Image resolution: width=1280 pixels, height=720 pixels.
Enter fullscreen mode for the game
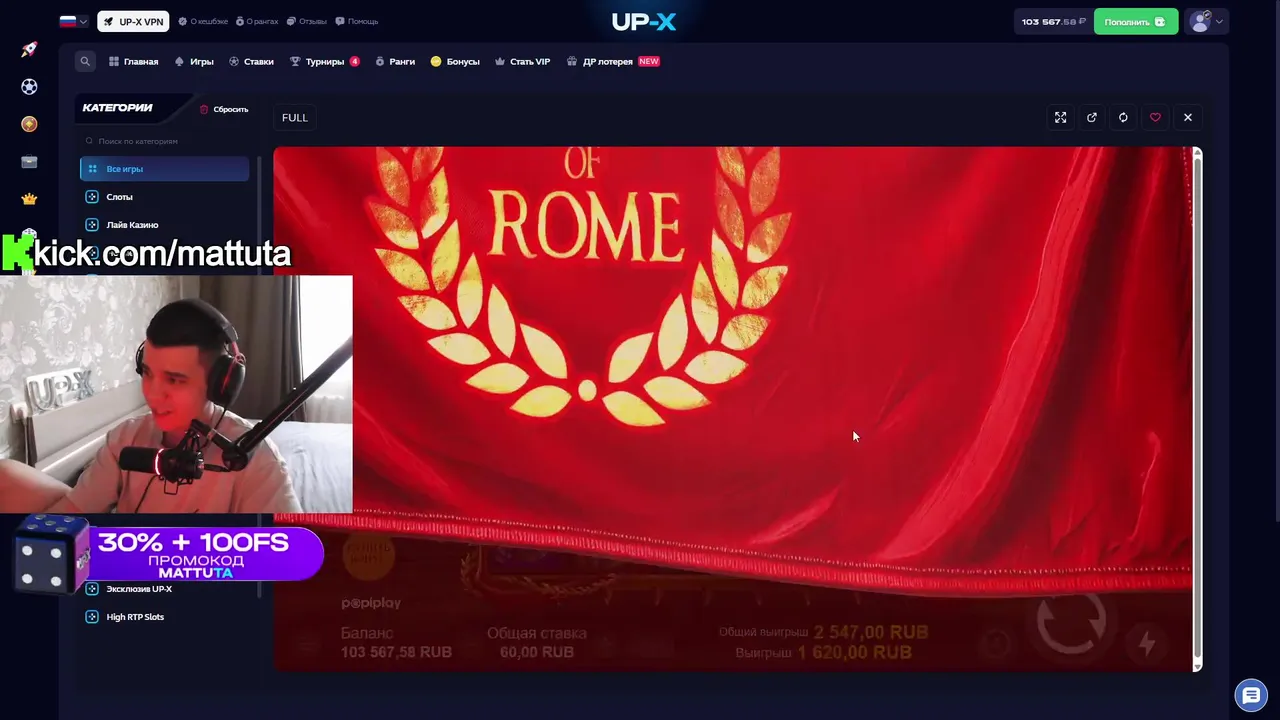tap(1060, 117)
